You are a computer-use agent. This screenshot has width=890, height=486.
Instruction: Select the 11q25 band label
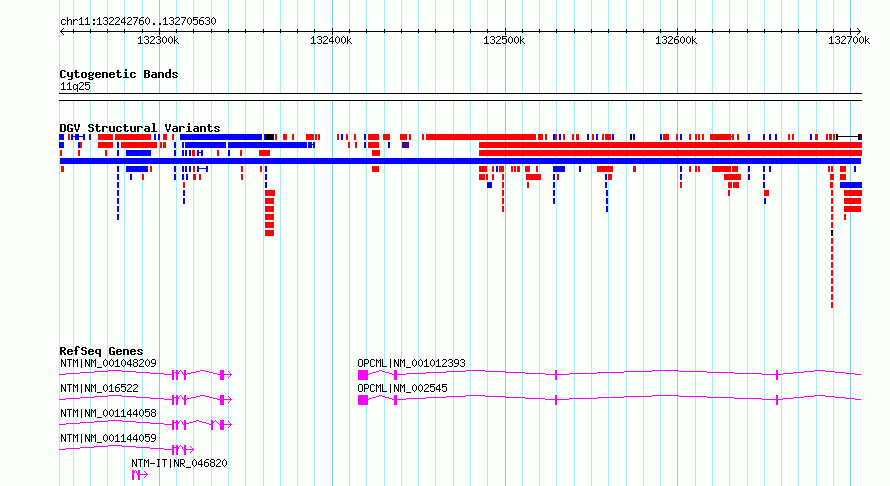pyautogui.click(x=75, y=86)
